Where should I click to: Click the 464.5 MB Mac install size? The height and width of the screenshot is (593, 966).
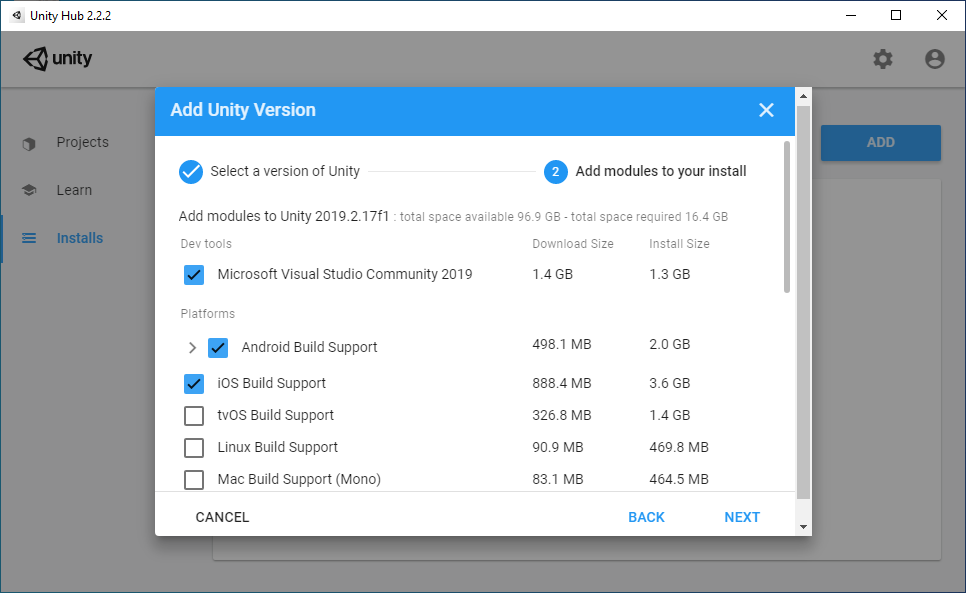[x=679, y=479]
